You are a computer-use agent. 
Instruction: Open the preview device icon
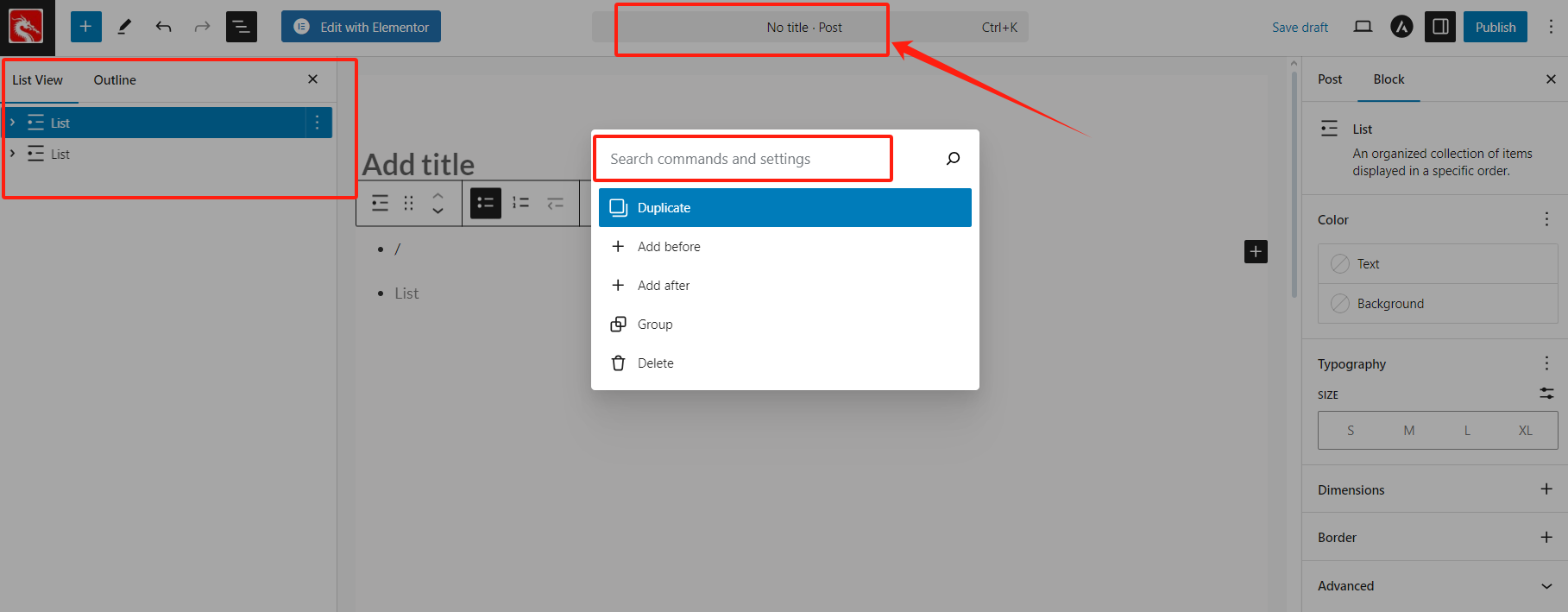coord(1363,27)
